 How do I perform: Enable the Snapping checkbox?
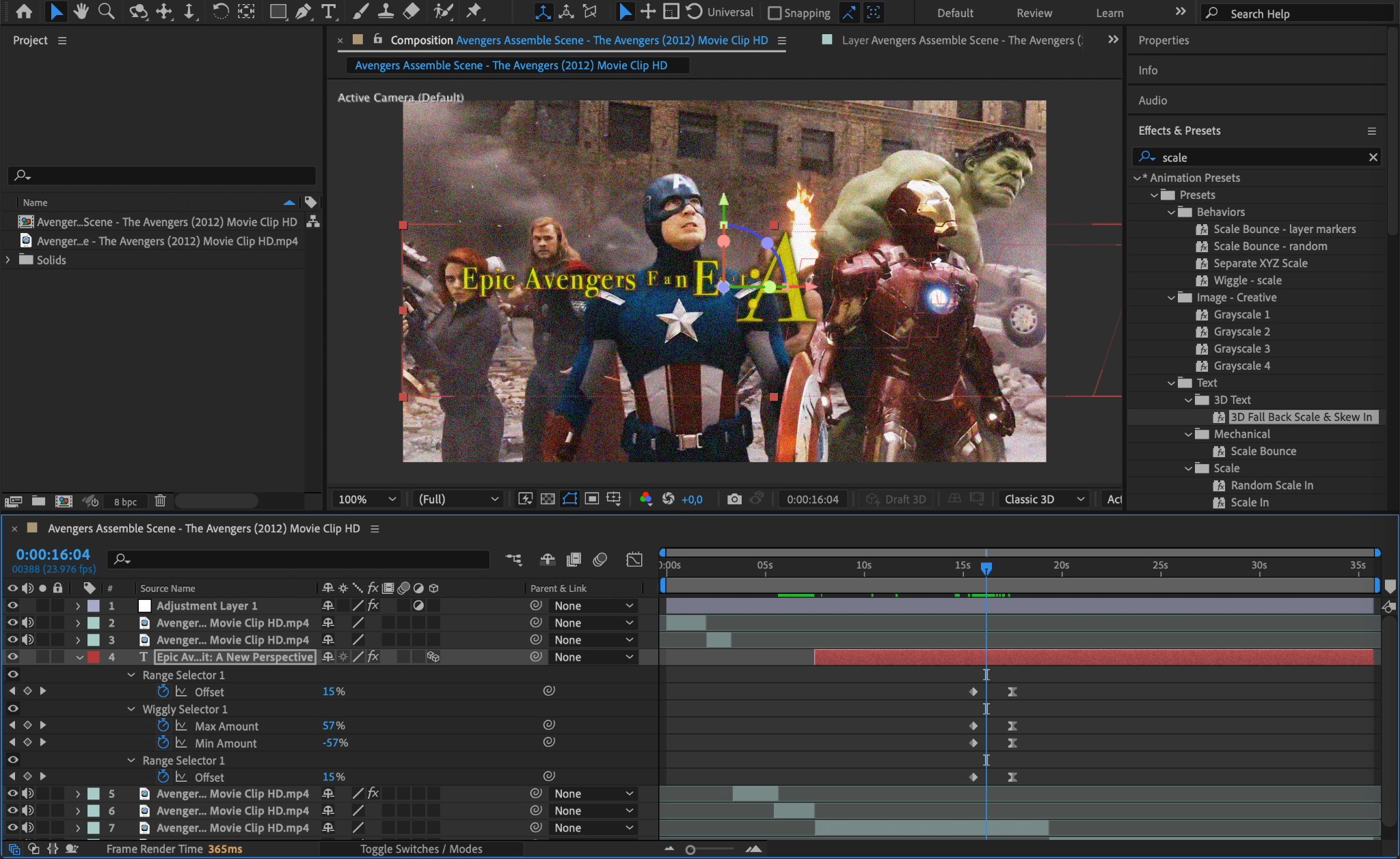pos(775,13)
